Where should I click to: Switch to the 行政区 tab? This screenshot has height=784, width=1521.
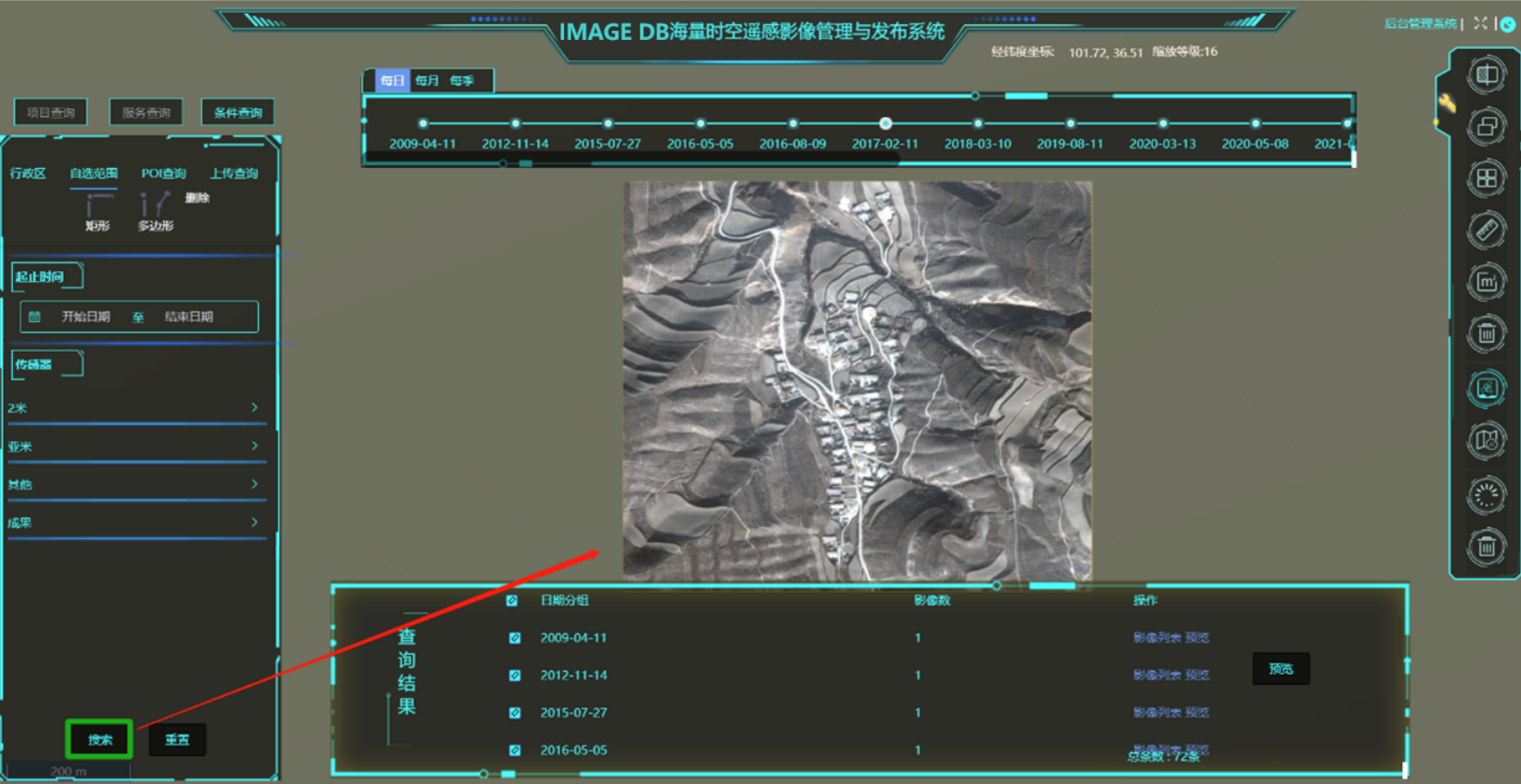tap(28, 174)
